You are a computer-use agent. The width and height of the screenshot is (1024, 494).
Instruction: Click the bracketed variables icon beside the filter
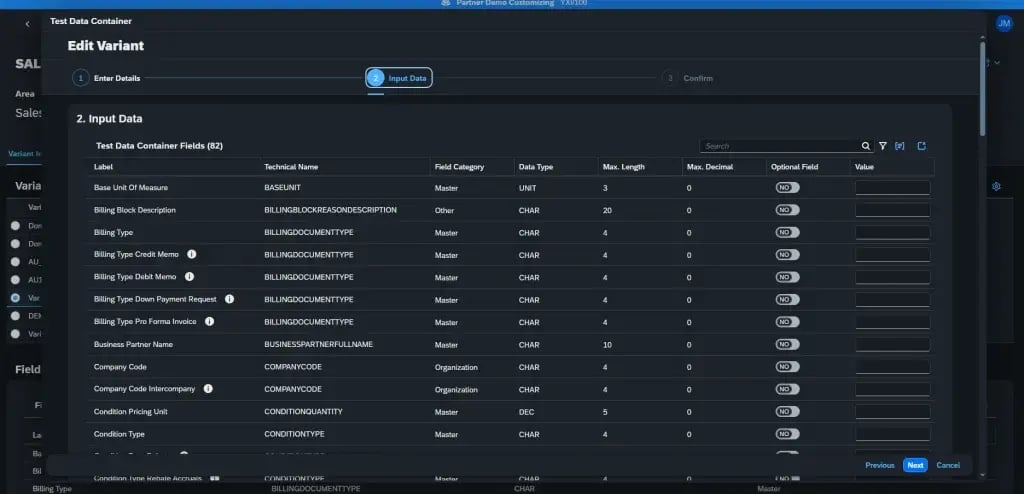(x=900, y=146)
